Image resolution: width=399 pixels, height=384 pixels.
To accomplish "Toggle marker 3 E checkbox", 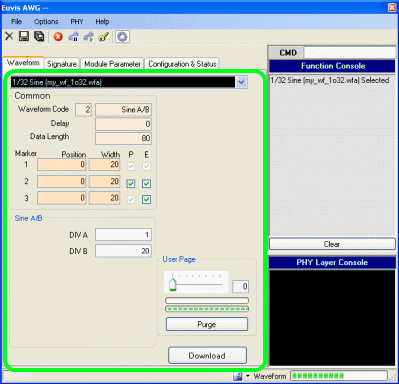I will tap(146, 199).
